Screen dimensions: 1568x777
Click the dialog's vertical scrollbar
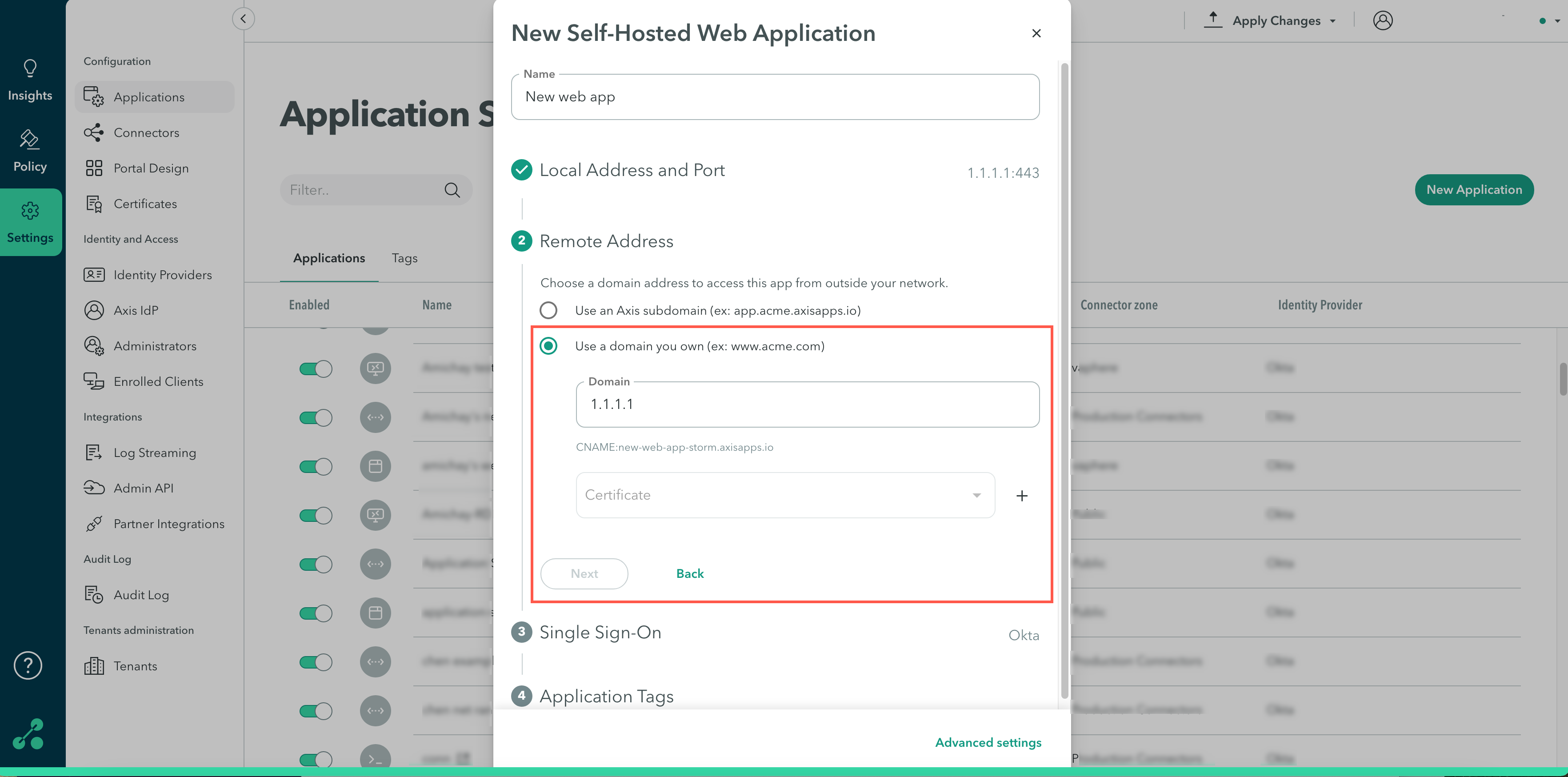click(1064, 380)
